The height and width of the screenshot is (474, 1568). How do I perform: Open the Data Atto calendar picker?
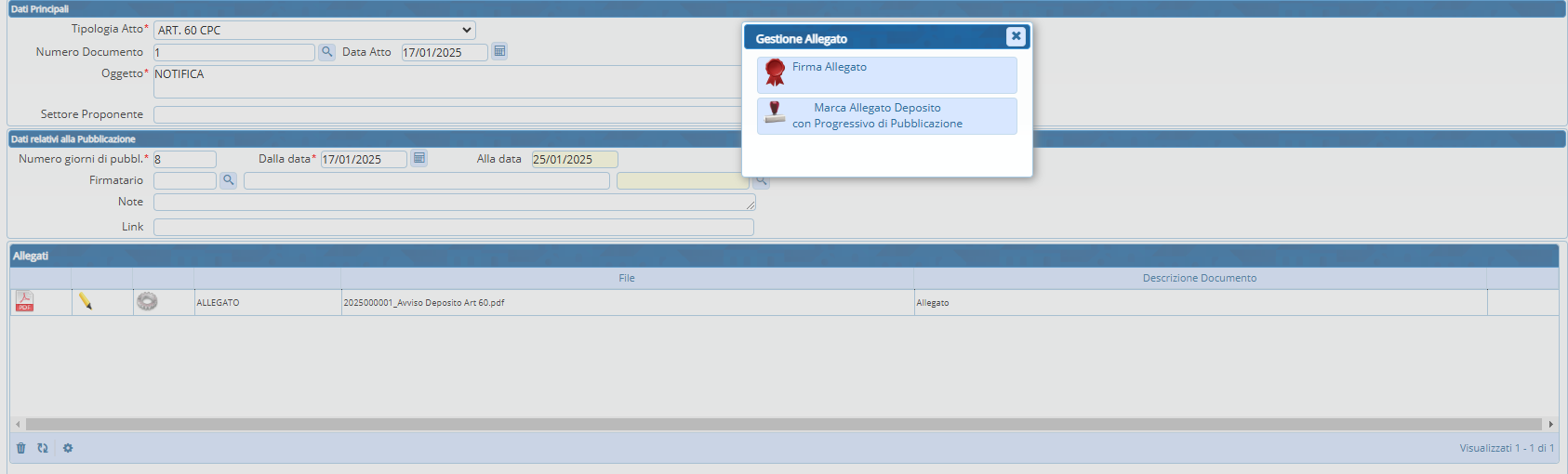(499, 51)
